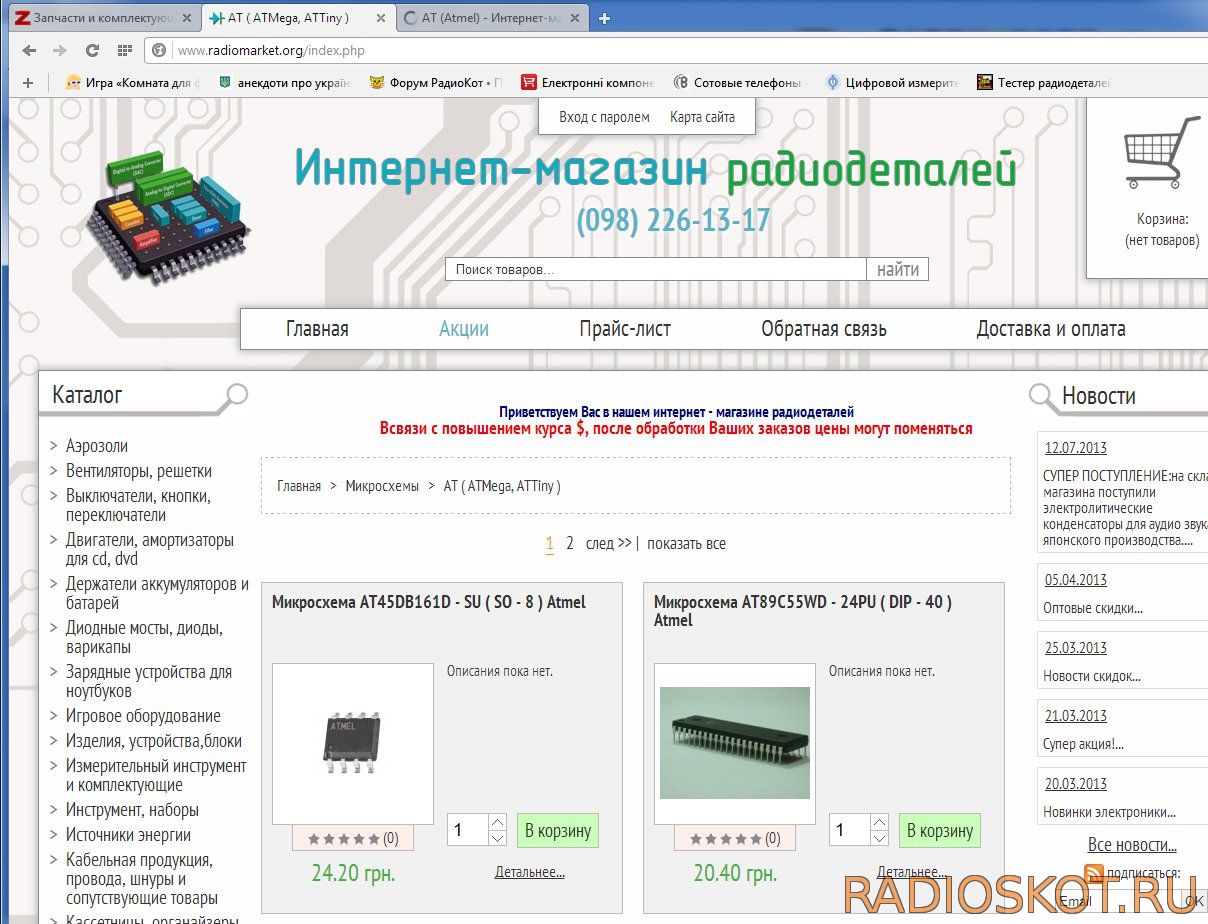Expand the Источники энергии category
This screenshot has height=924, width=1208.
point(128,835)
